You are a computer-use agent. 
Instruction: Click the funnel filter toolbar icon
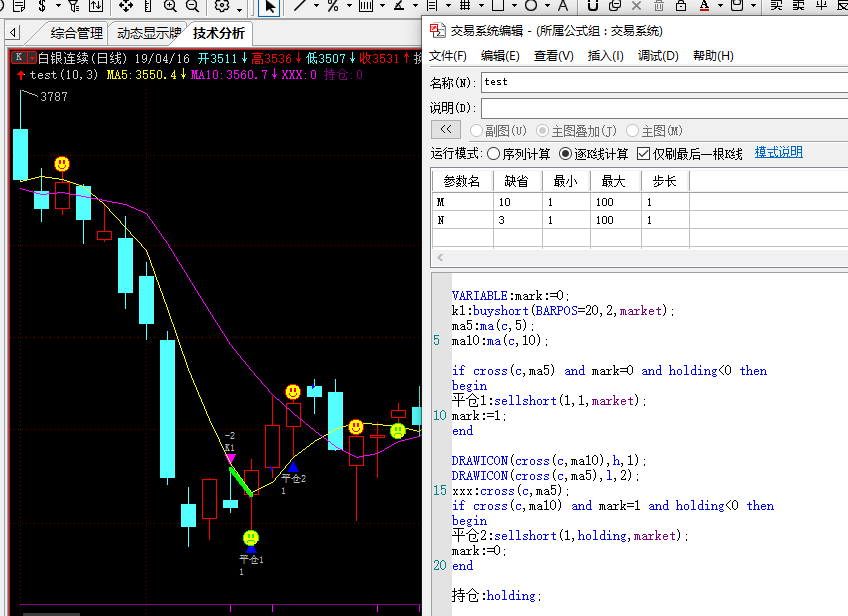(x=74, y=6)
